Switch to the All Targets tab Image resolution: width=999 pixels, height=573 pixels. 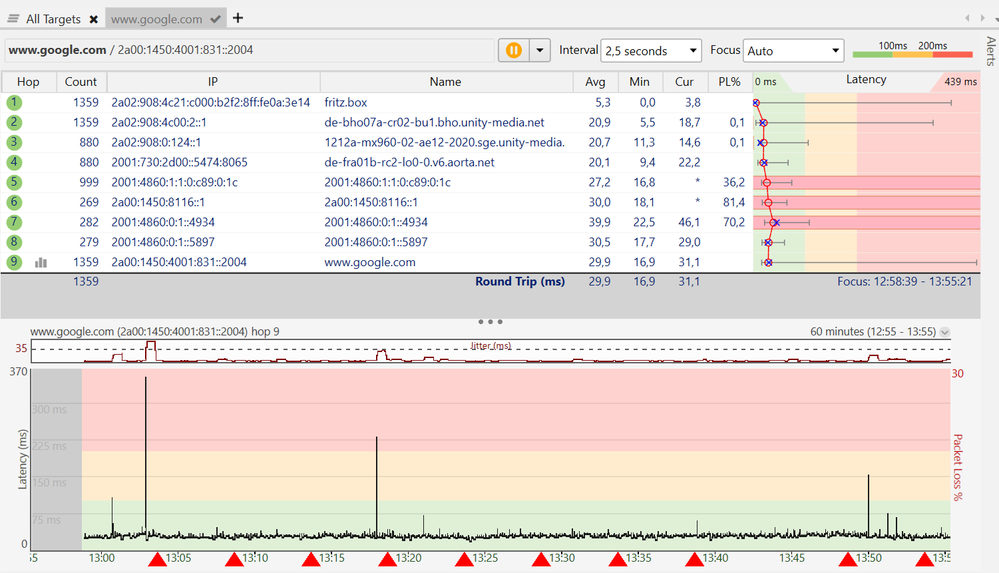54,19
